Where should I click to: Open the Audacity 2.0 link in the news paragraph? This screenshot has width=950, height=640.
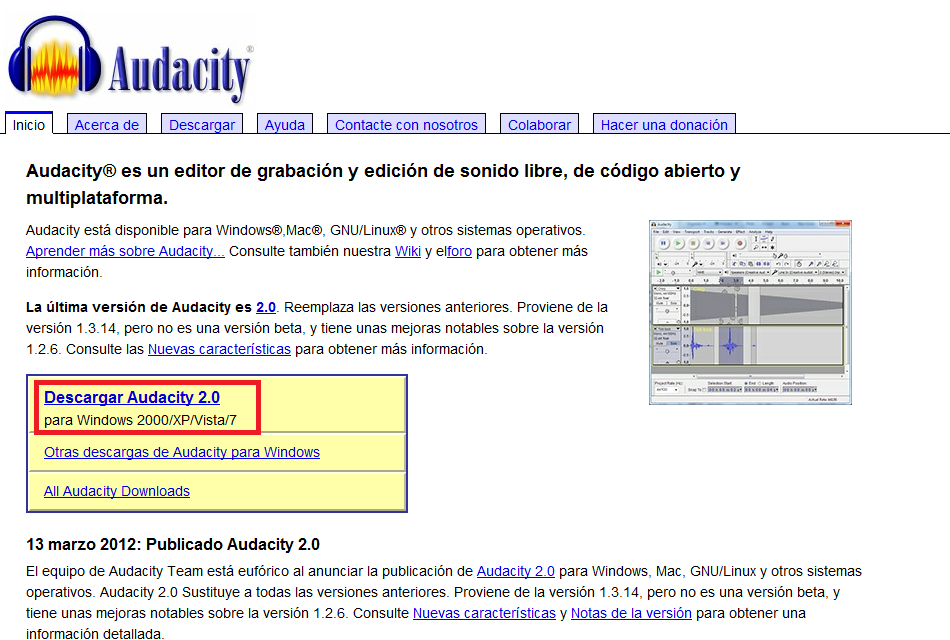515,571
